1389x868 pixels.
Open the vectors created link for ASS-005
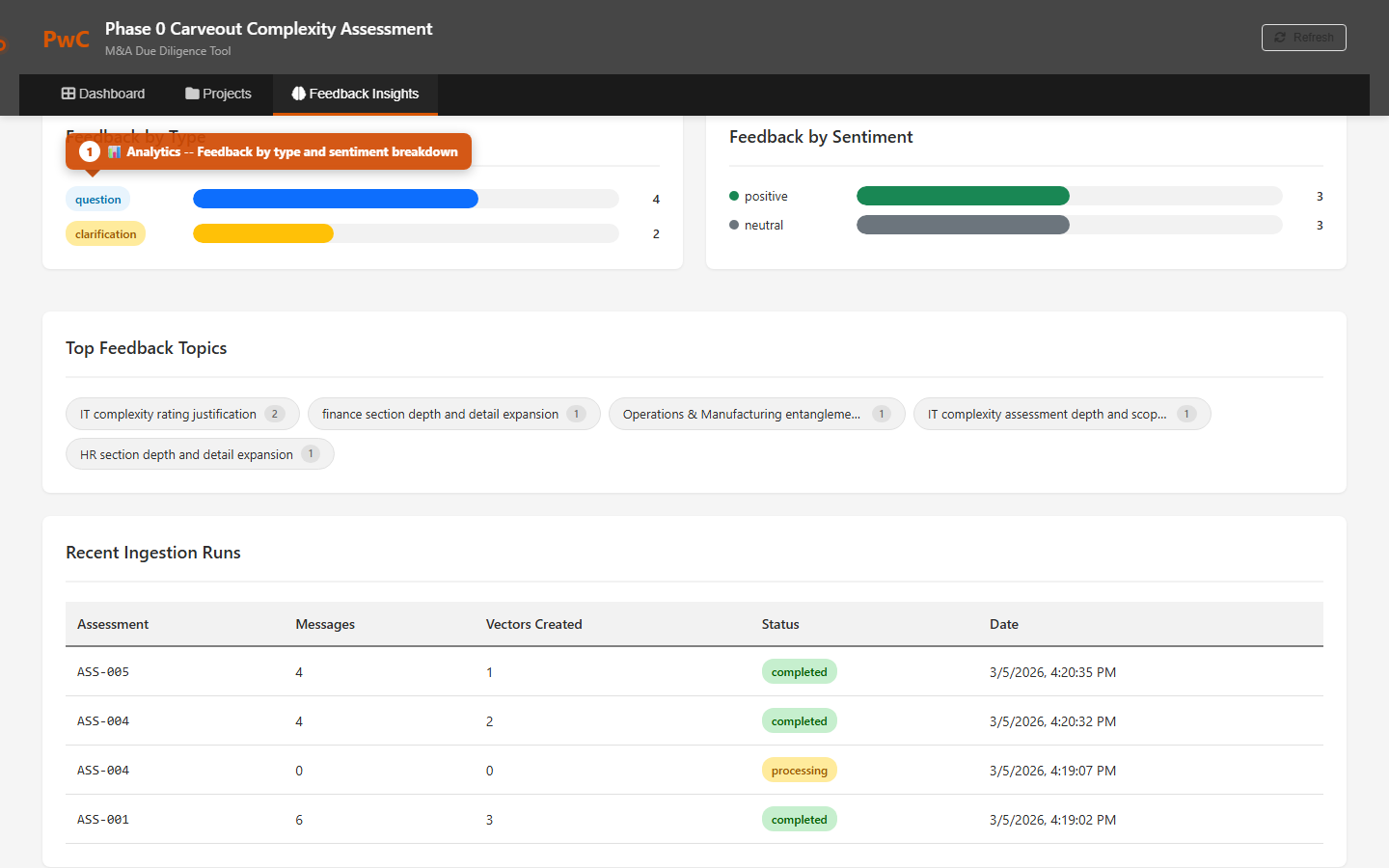(x=489, y=671)
